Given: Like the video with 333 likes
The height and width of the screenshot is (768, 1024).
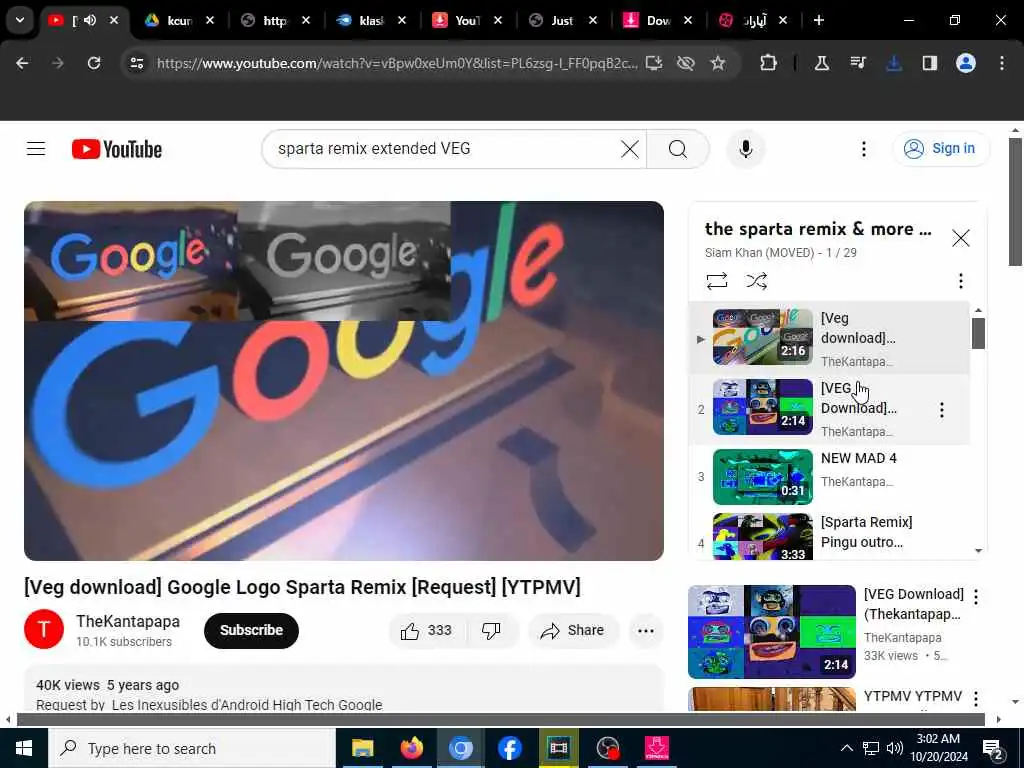Looking at the screenshot, I should pyautogui.click(x=427, y=630).
